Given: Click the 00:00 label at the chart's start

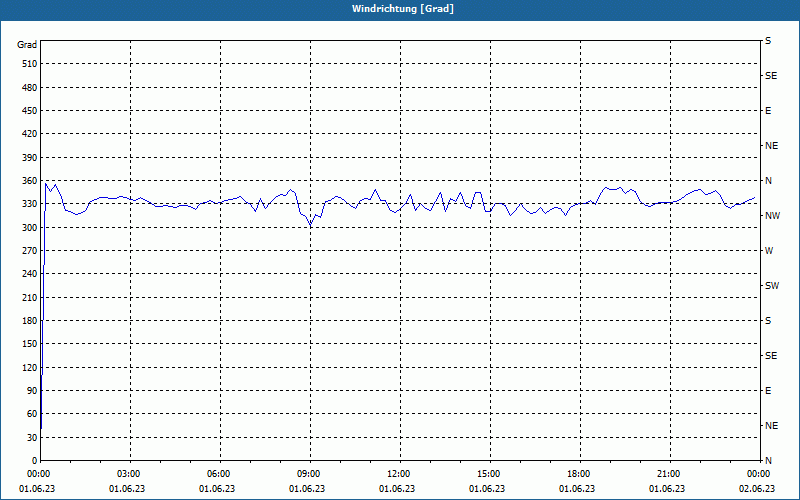Looking at the screenshot, I should [x=38, y=474].
